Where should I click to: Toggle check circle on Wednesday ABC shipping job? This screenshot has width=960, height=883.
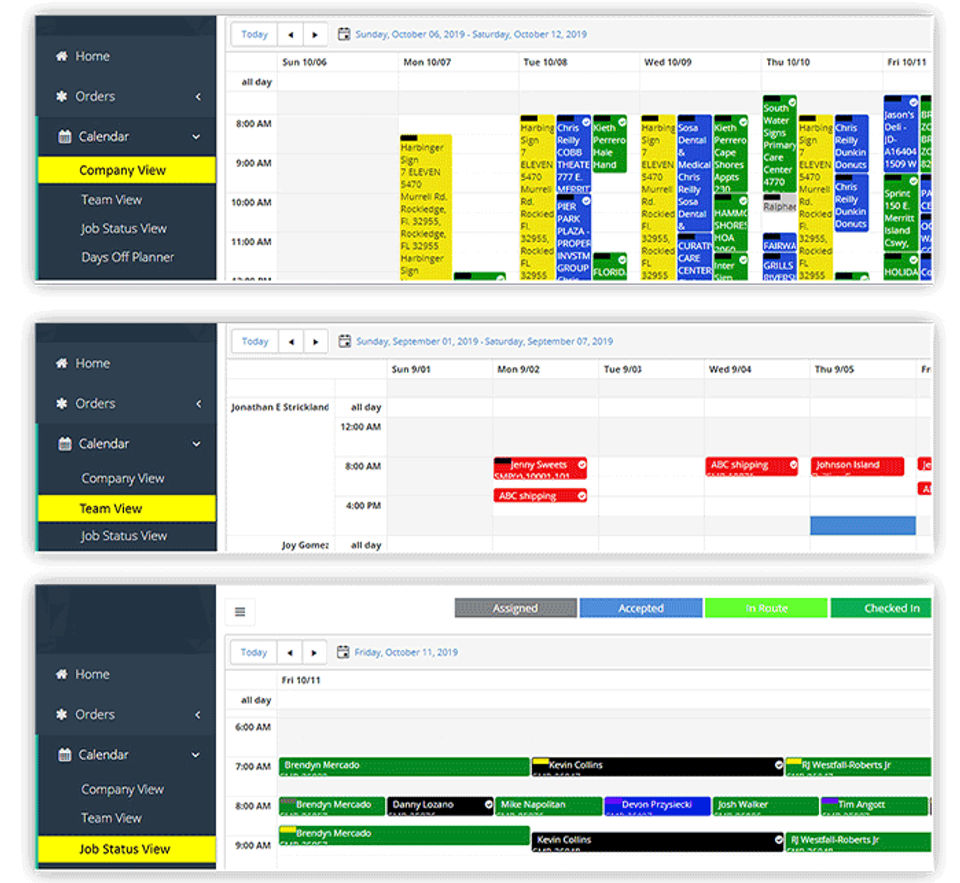(793, 465)
